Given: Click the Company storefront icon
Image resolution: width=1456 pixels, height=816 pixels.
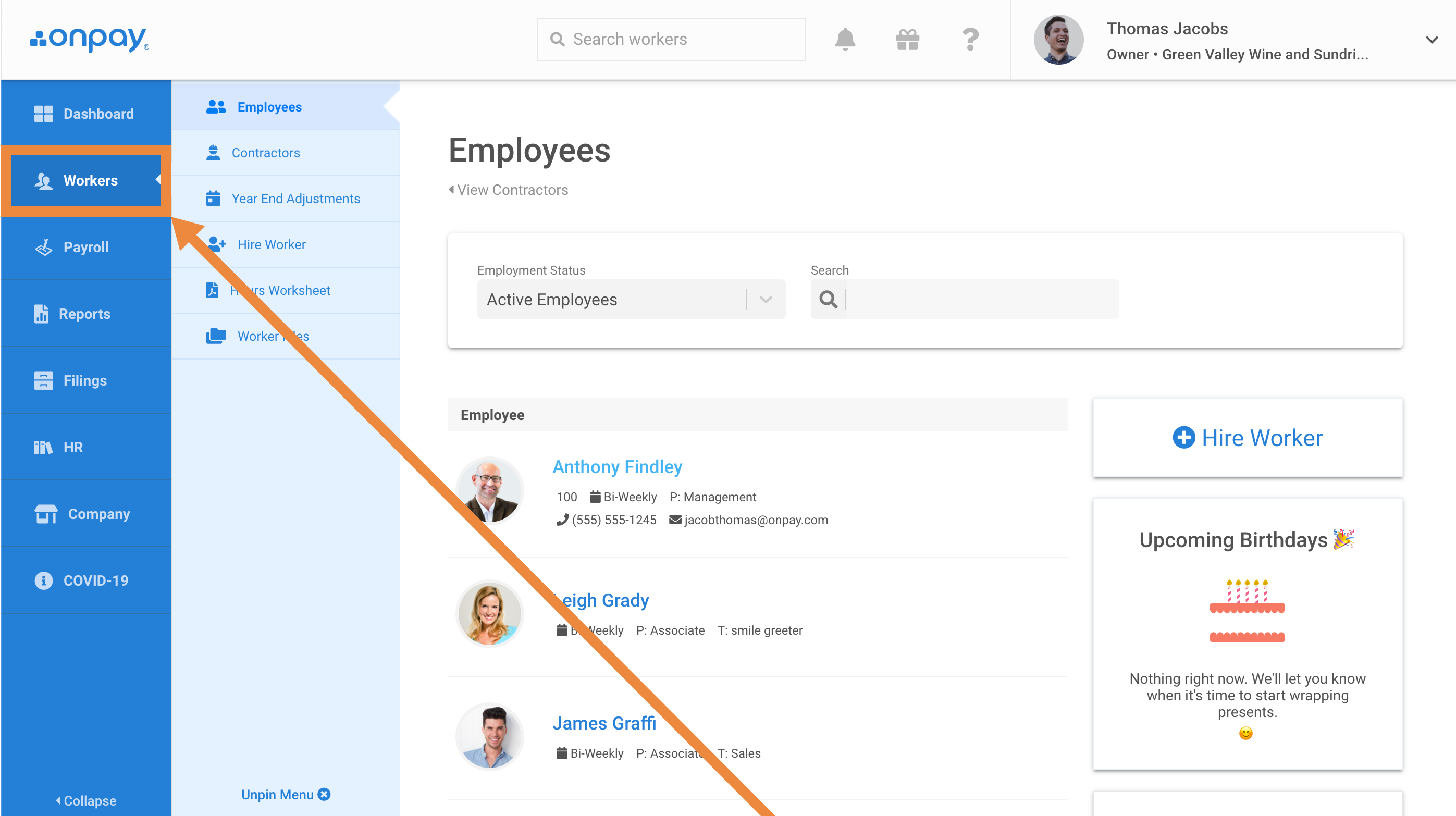Looking at the screenshot, I should [46, 514].
